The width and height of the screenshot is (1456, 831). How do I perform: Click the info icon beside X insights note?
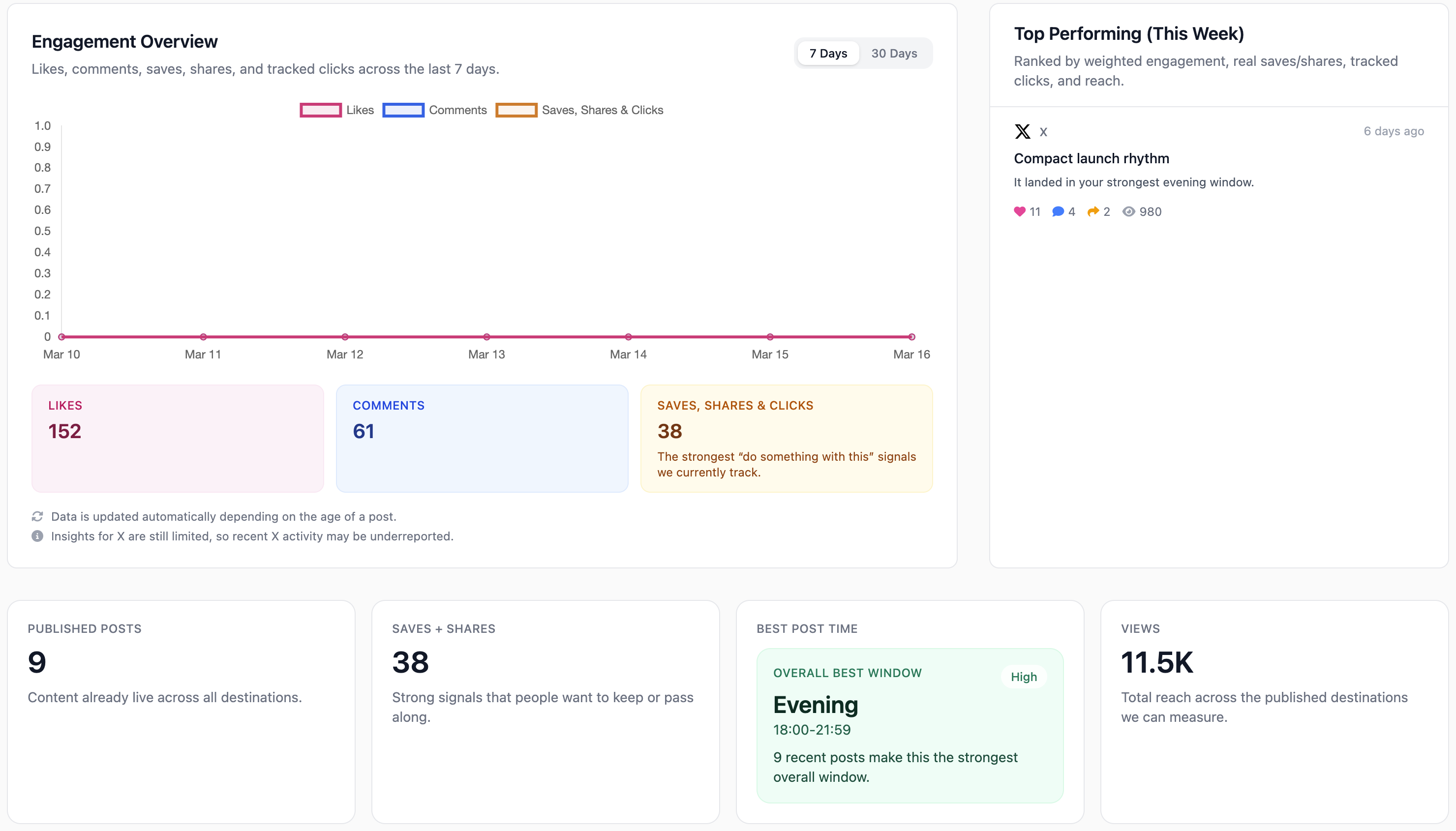(37, 536)
